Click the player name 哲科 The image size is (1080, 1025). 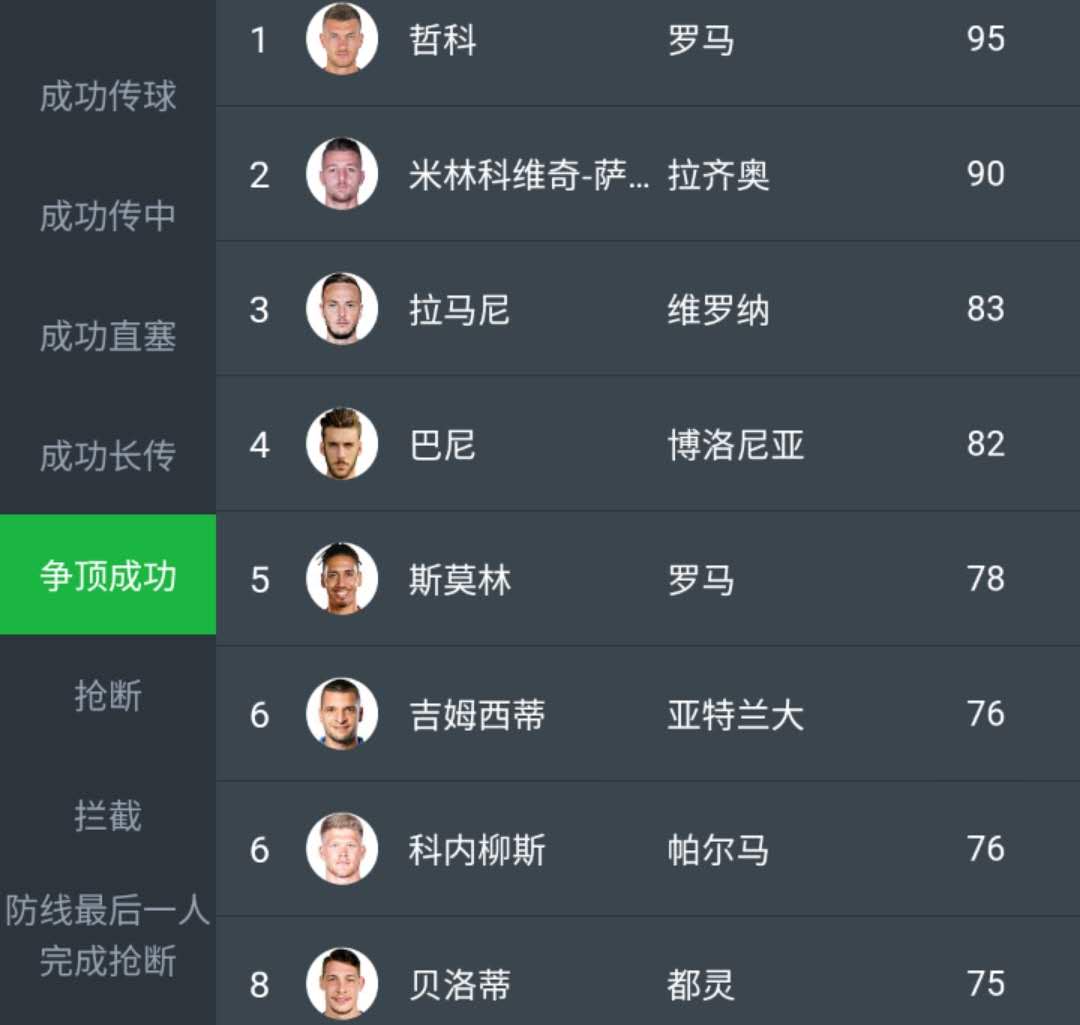tap(441, 40)
